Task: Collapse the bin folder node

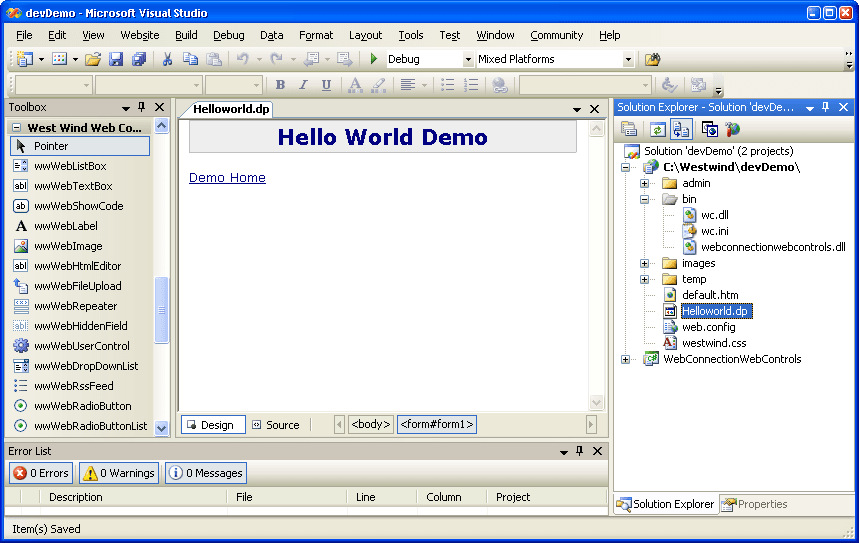Action: 644,199
